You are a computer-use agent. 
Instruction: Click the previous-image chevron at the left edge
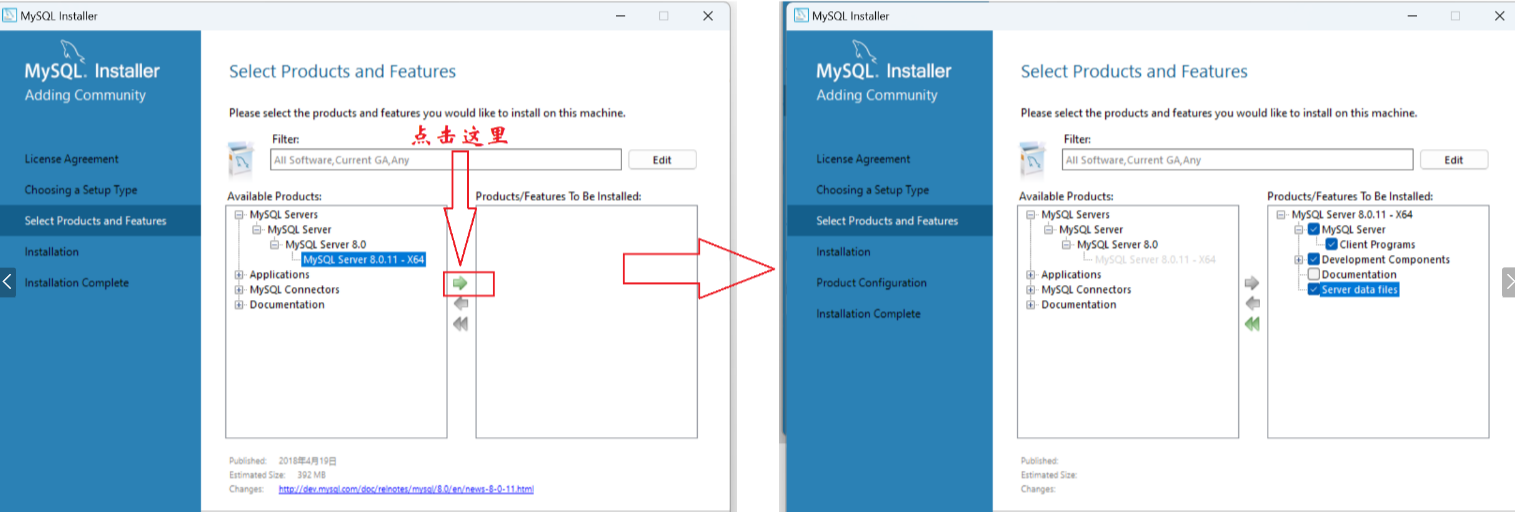tap(8, 282)
